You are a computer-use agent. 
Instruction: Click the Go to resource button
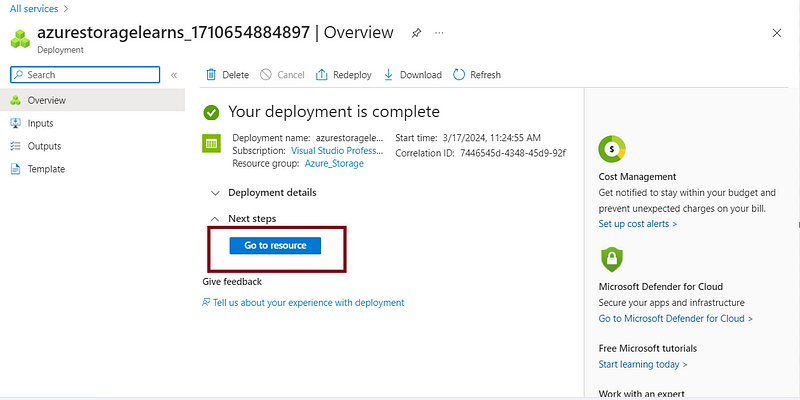coord(275,245)
